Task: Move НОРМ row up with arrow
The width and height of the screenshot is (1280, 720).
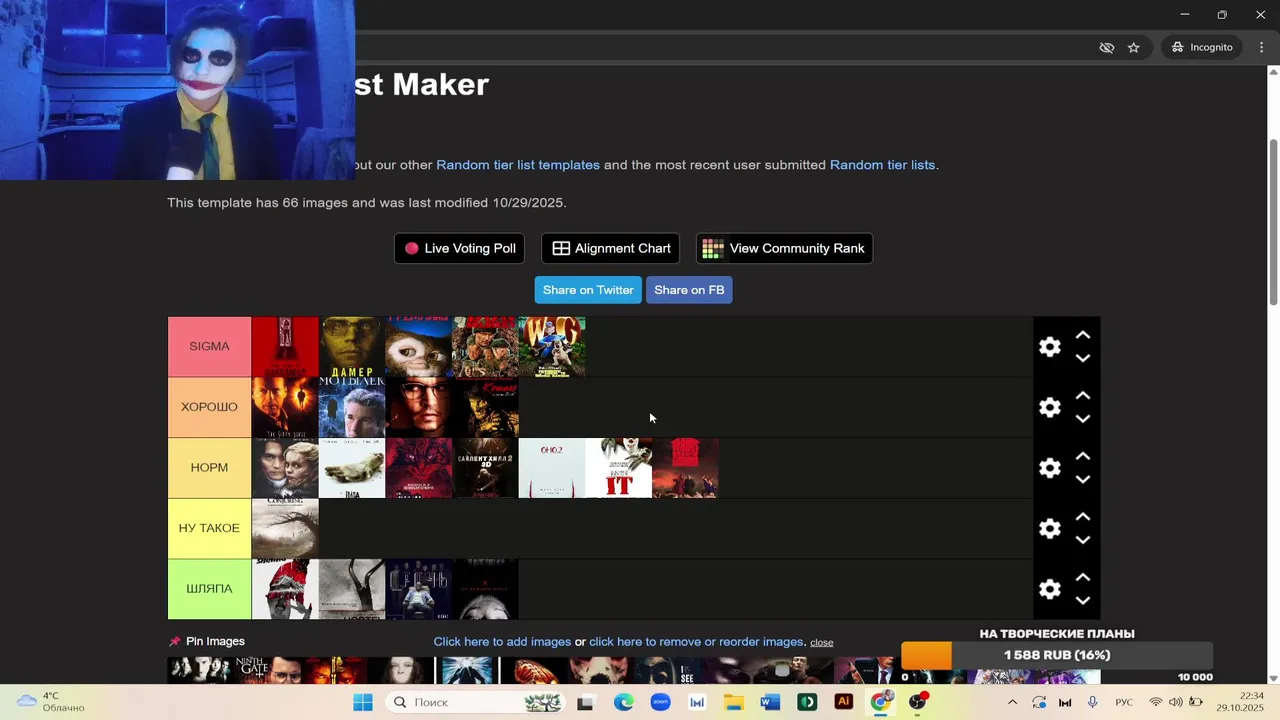Action: point(1083,457)
